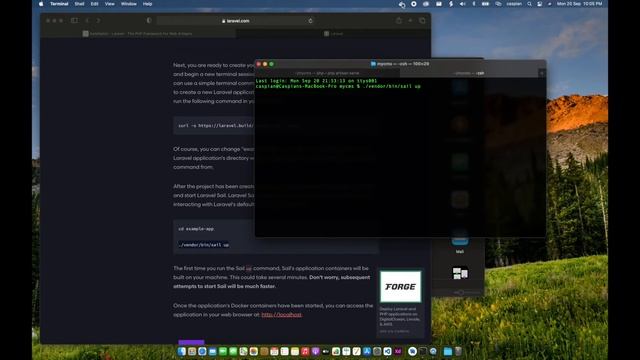Launch Visual Studio Code from Dock
This screenshot has width=640, height=360.
387,351
